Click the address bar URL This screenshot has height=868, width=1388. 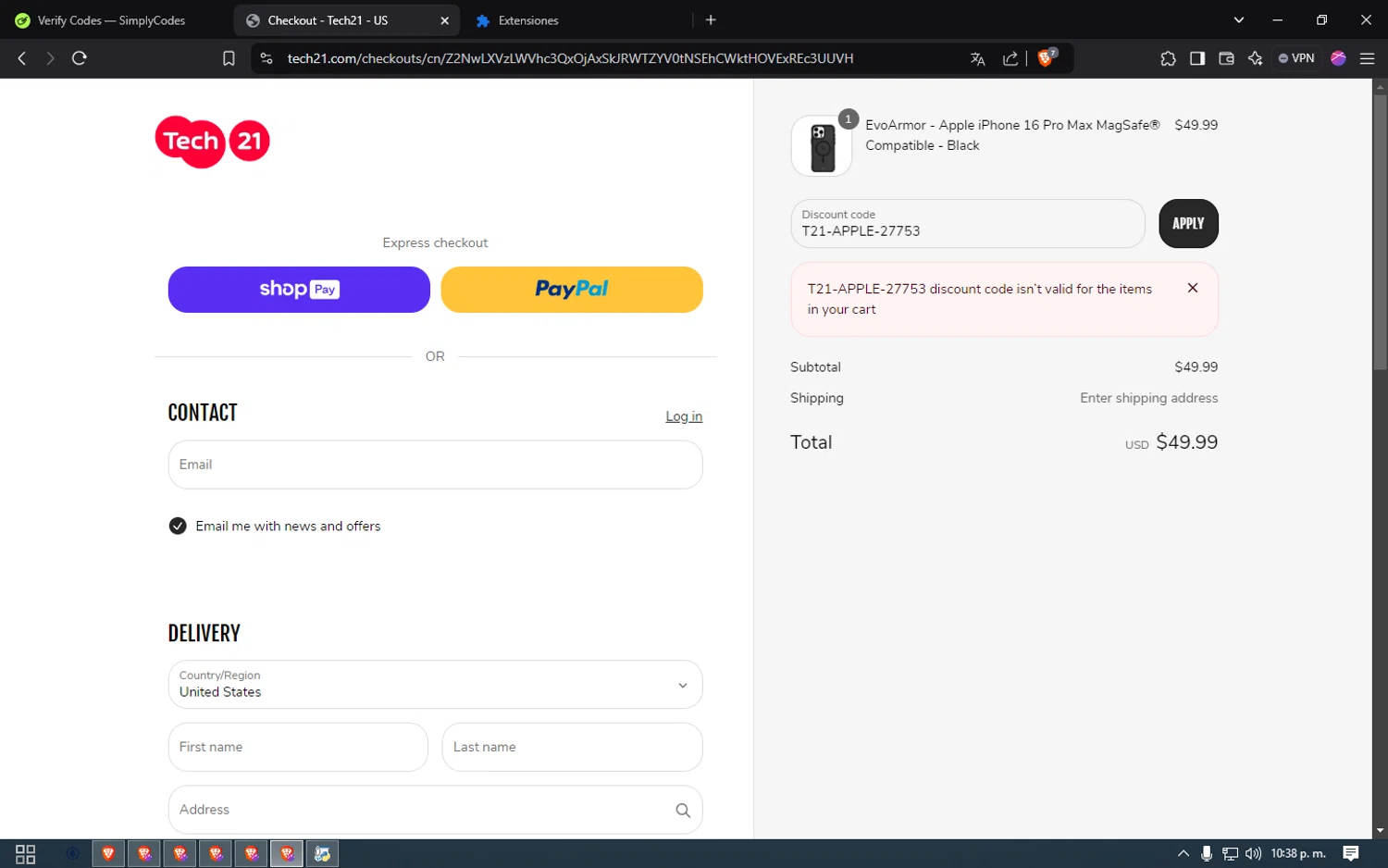pos(570,58)
